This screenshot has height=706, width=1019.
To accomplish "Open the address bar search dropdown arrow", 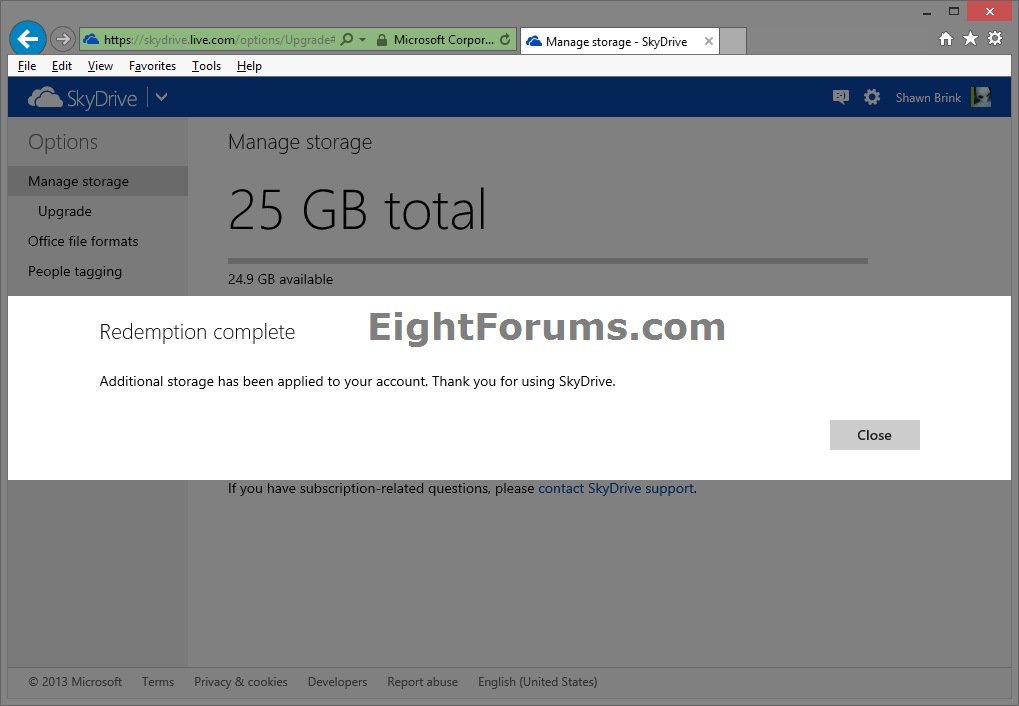I will point(361,40).
